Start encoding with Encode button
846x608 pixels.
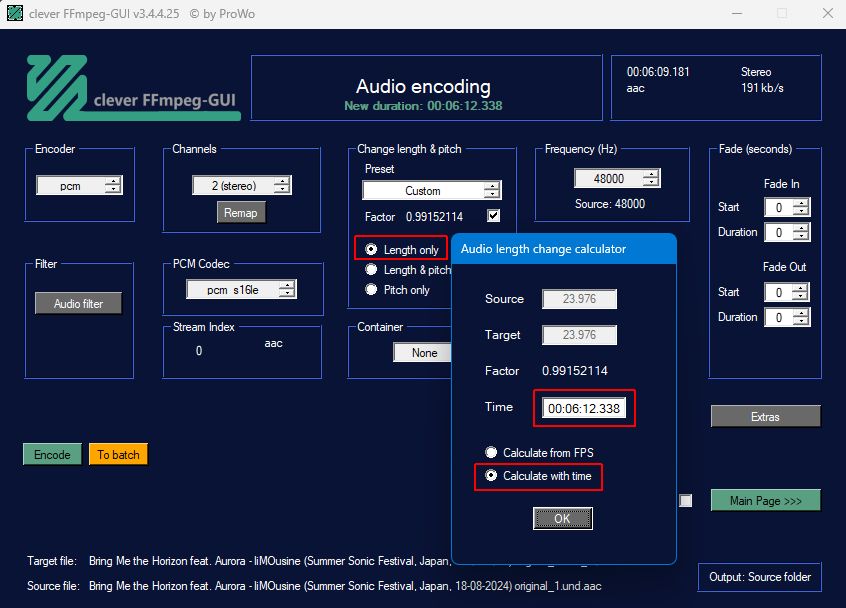tap(52, 454)
